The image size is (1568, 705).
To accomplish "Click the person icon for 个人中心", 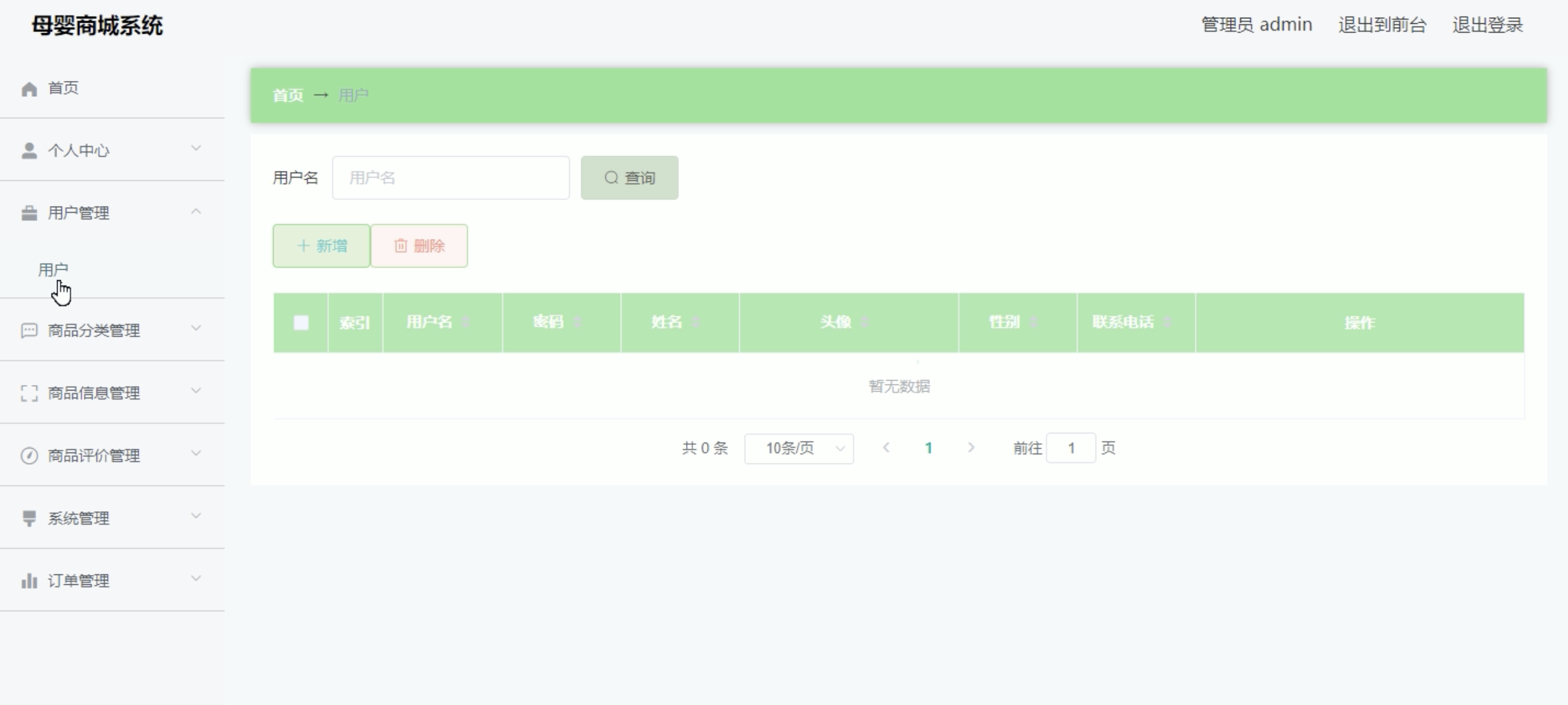I will coord(29,151).
